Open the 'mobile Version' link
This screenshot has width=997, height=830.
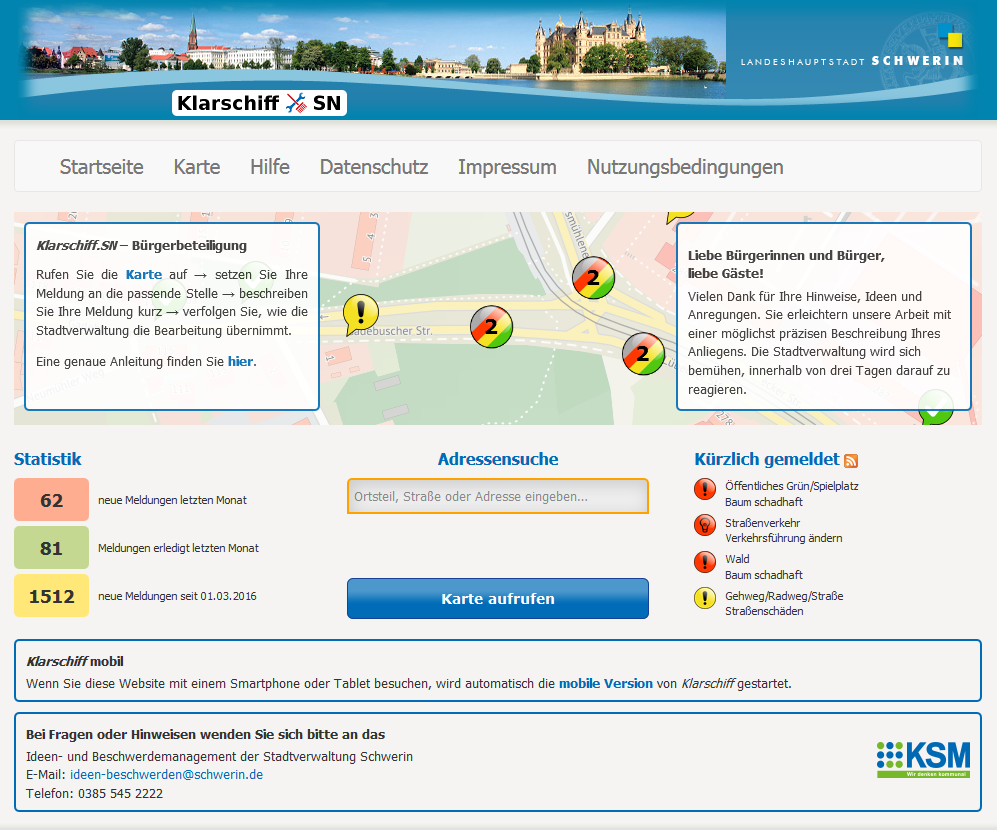606,684
